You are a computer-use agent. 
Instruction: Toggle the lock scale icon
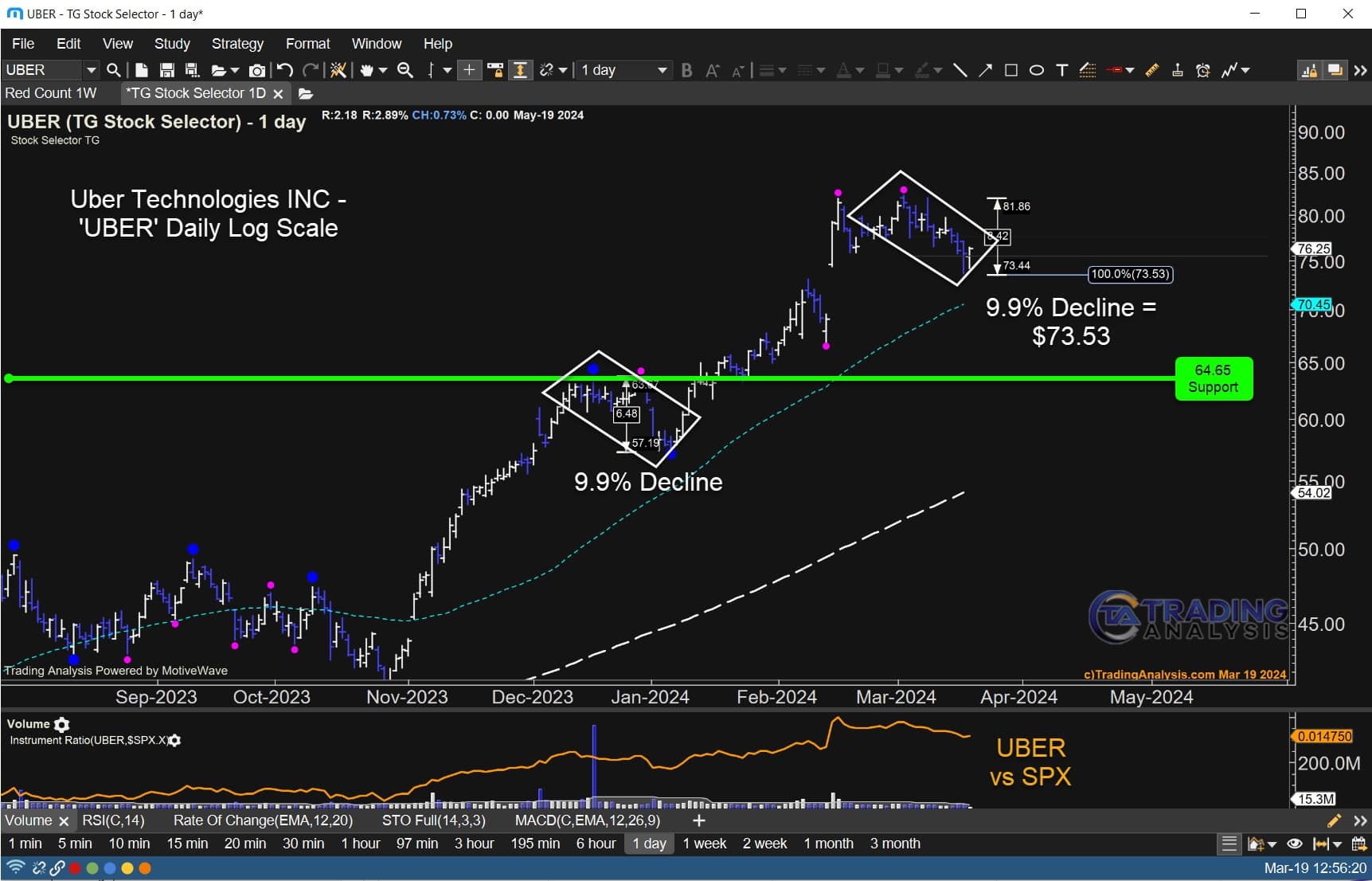click(x=495, y=70)
